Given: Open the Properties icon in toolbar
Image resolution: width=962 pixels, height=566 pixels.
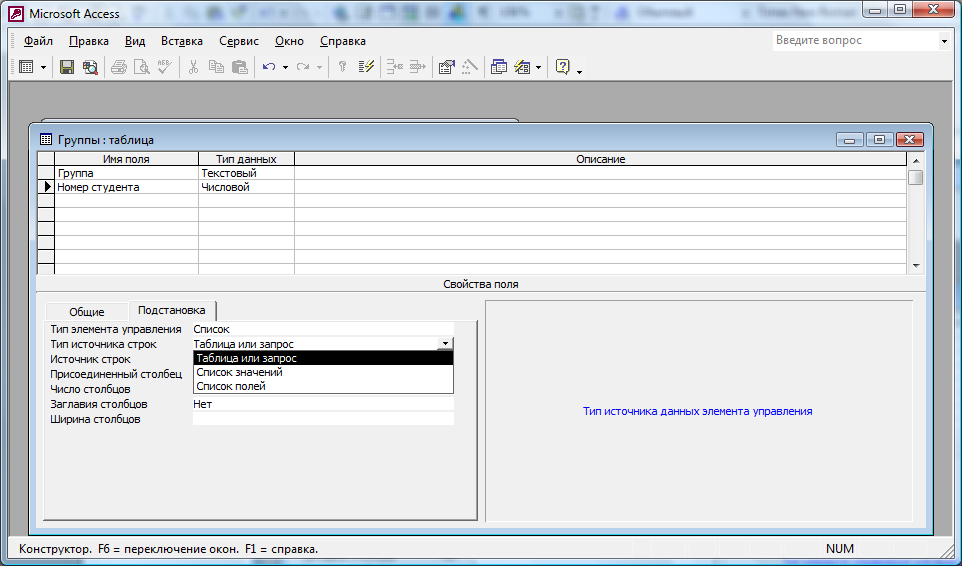Looking at the screenshot, I should (x=447, y=67).
